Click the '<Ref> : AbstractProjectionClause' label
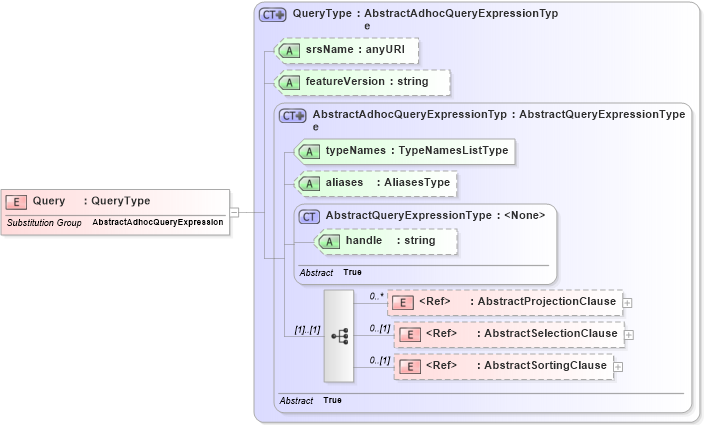The width and height of the screenshot is (704, 425). pos(517,301)
